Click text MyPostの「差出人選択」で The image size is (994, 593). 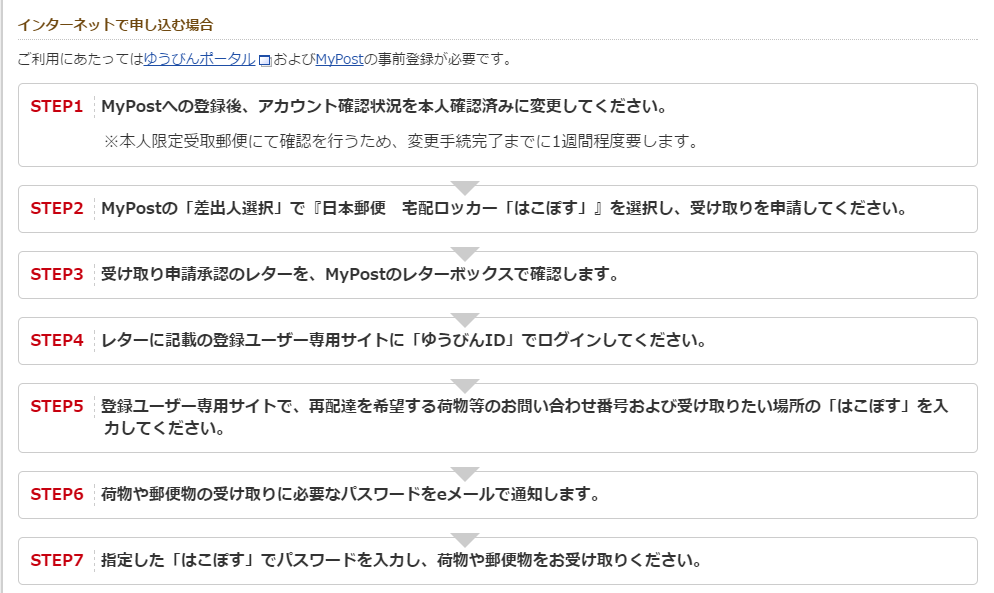click(x=203, y=208)
